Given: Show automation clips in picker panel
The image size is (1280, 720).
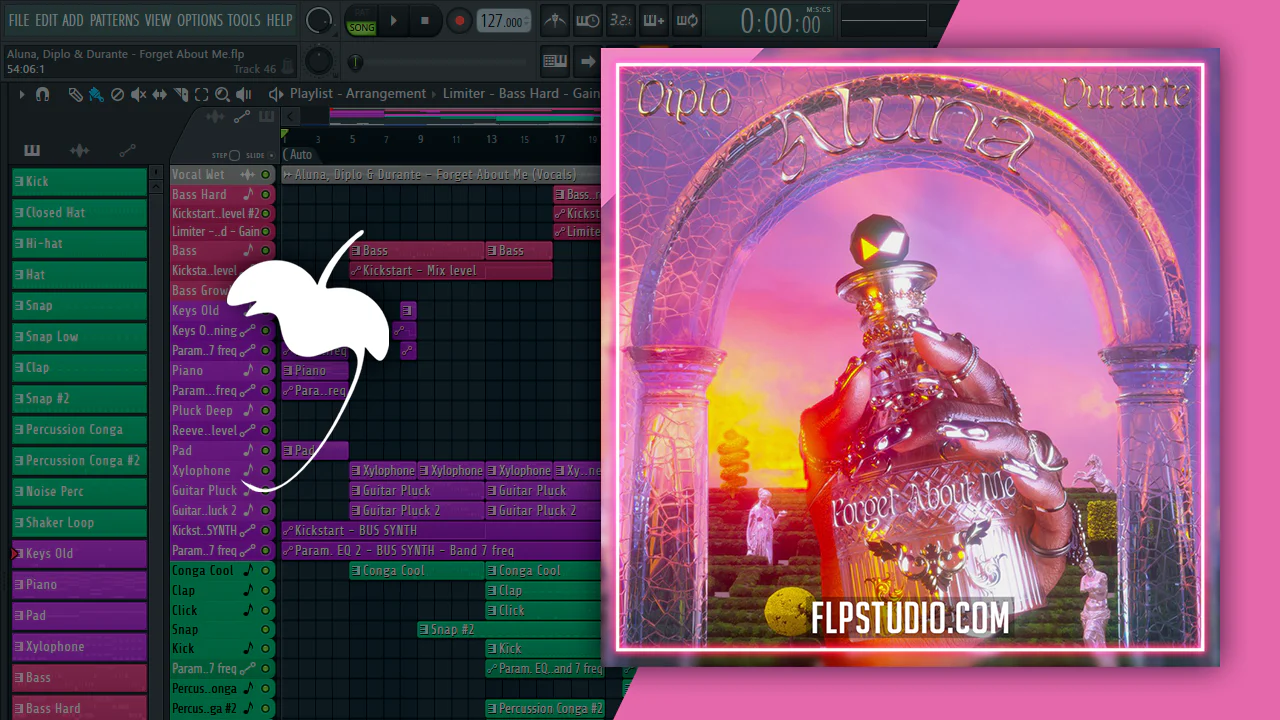Looking at the screenshot, I should (127, 151).
